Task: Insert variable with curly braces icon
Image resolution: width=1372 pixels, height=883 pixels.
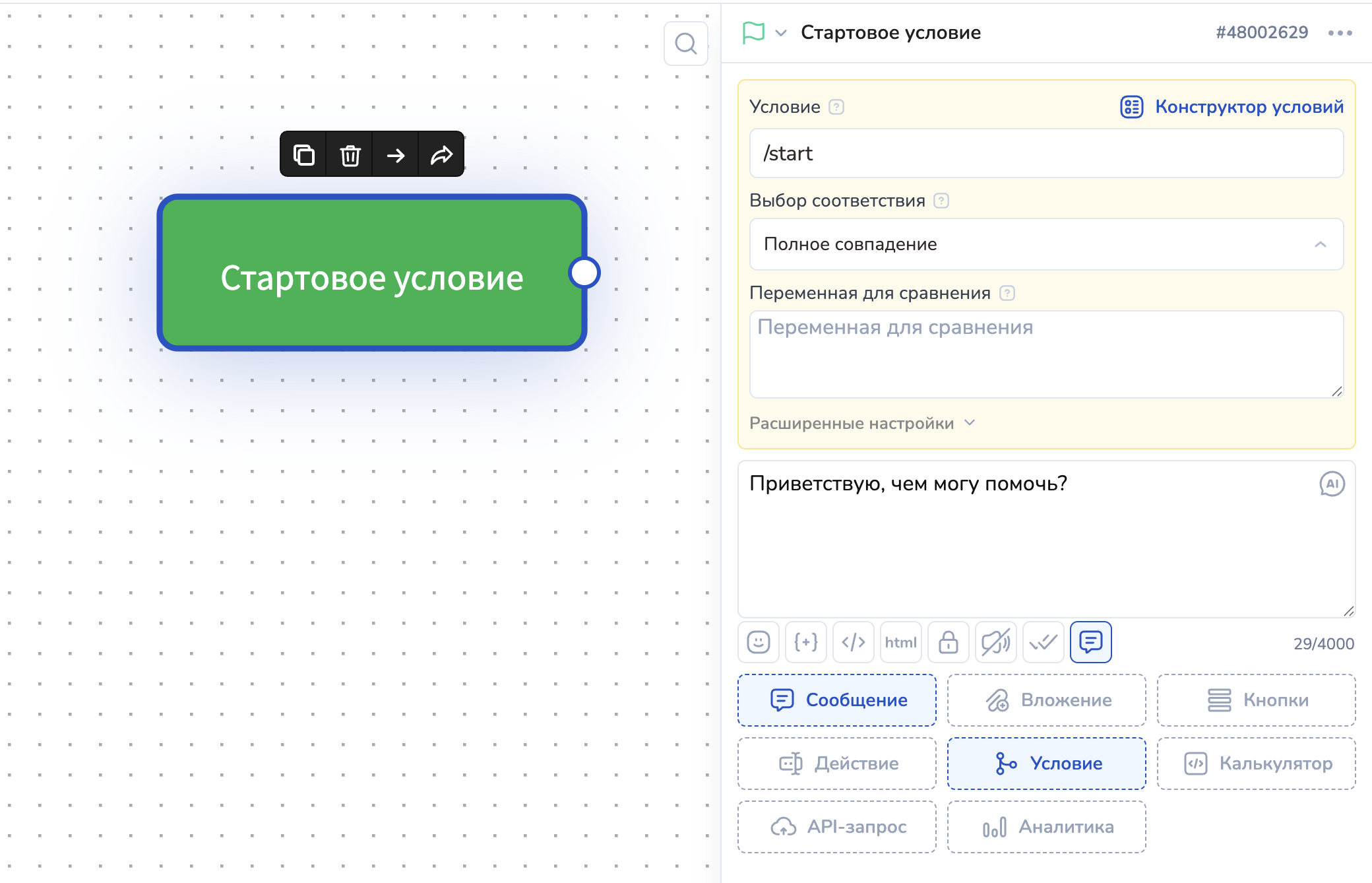Action: (x=806, y=642)
